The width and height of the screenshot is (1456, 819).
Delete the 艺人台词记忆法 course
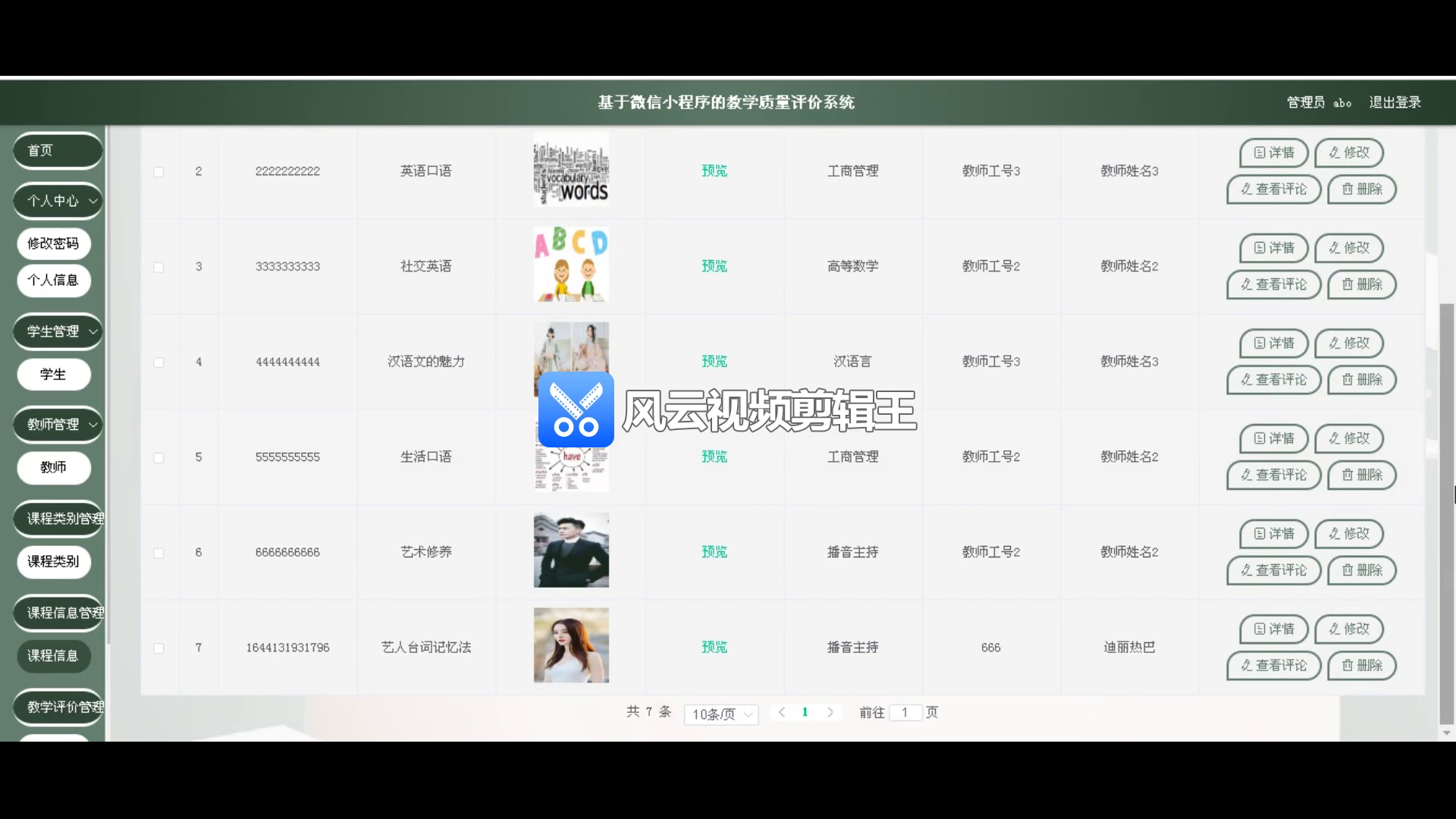pos(1362,666)
